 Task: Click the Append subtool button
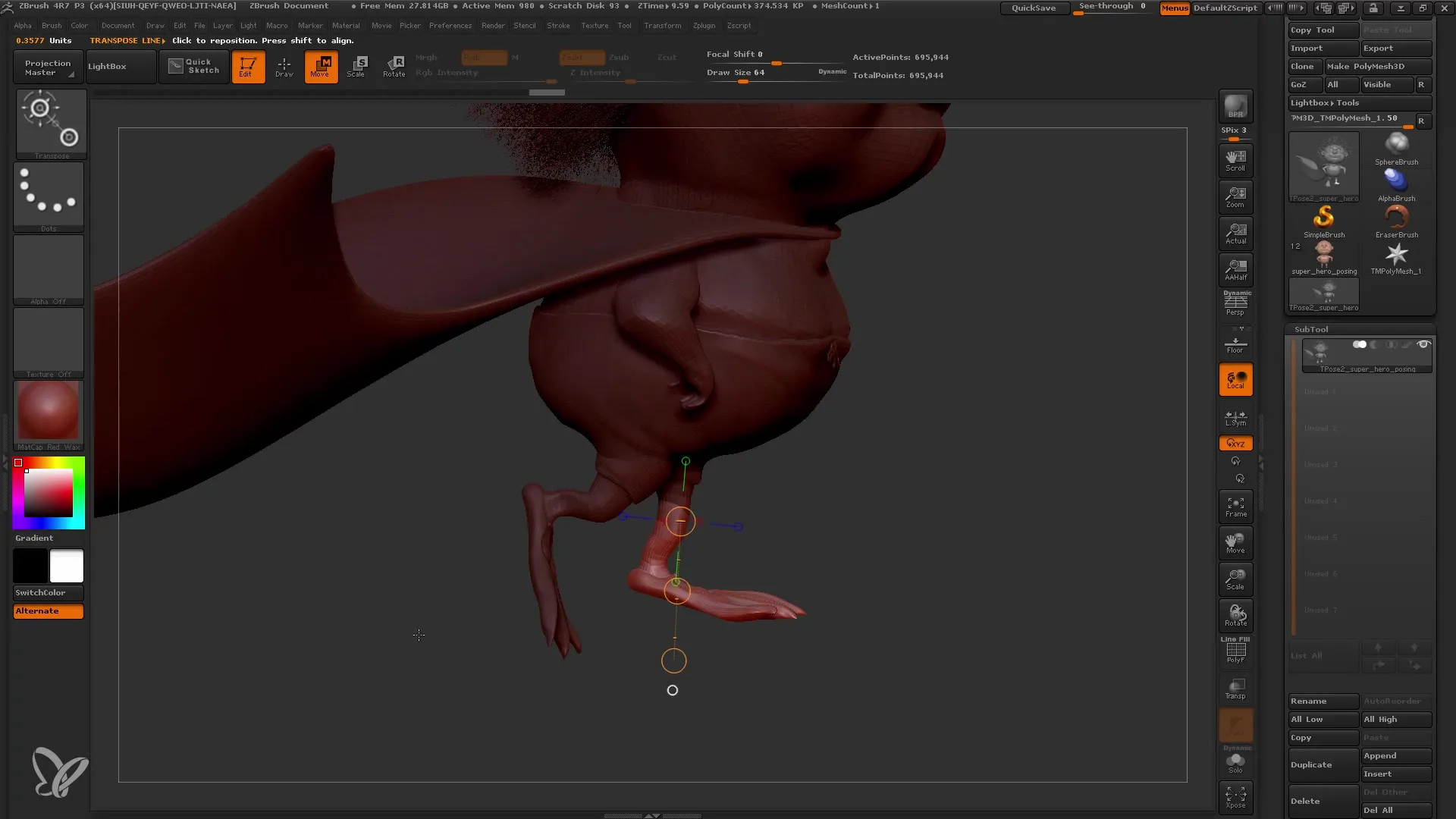[x=1396, y=756]
